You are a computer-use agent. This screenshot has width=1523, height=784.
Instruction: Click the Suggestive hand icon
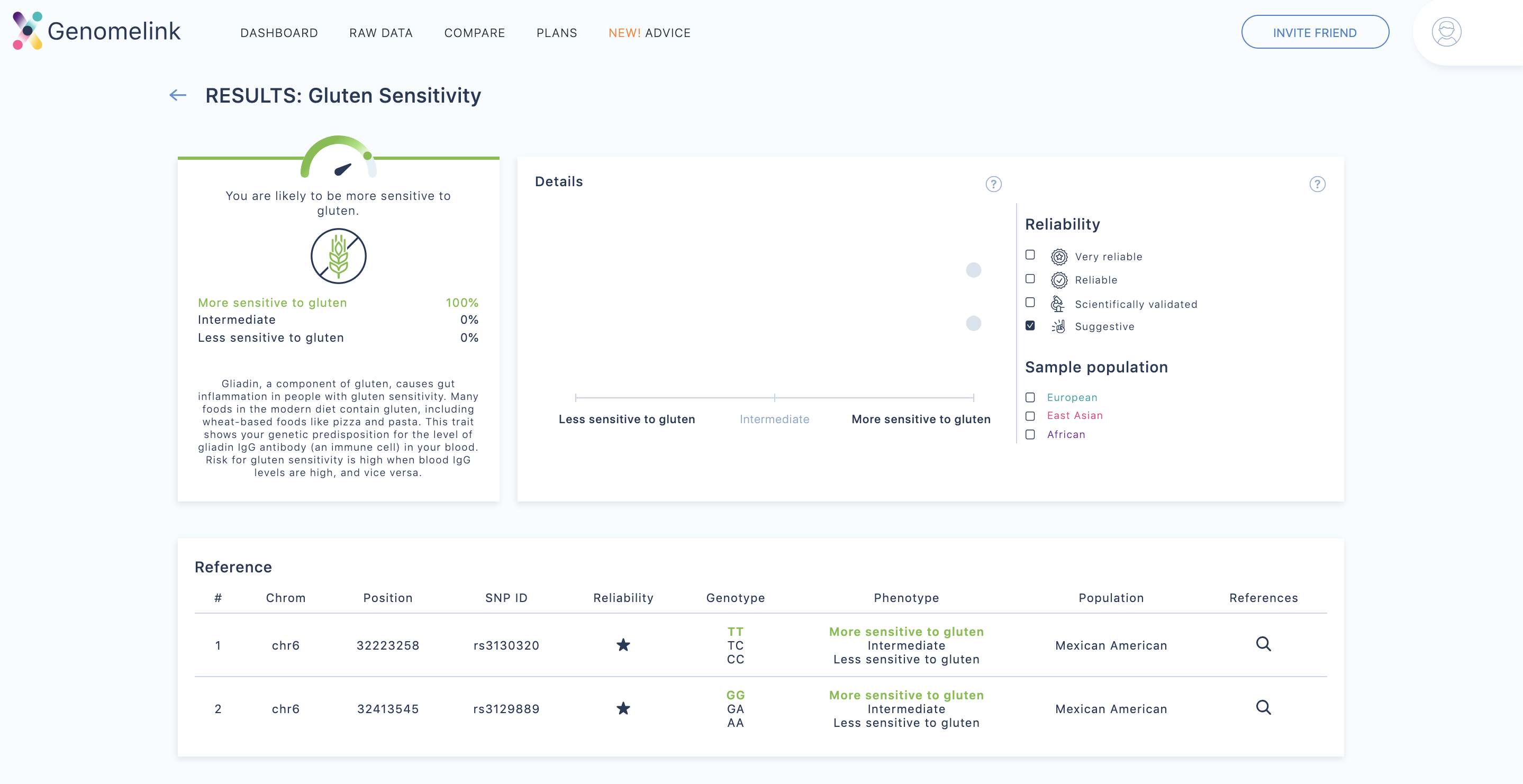click(1058, 326)
